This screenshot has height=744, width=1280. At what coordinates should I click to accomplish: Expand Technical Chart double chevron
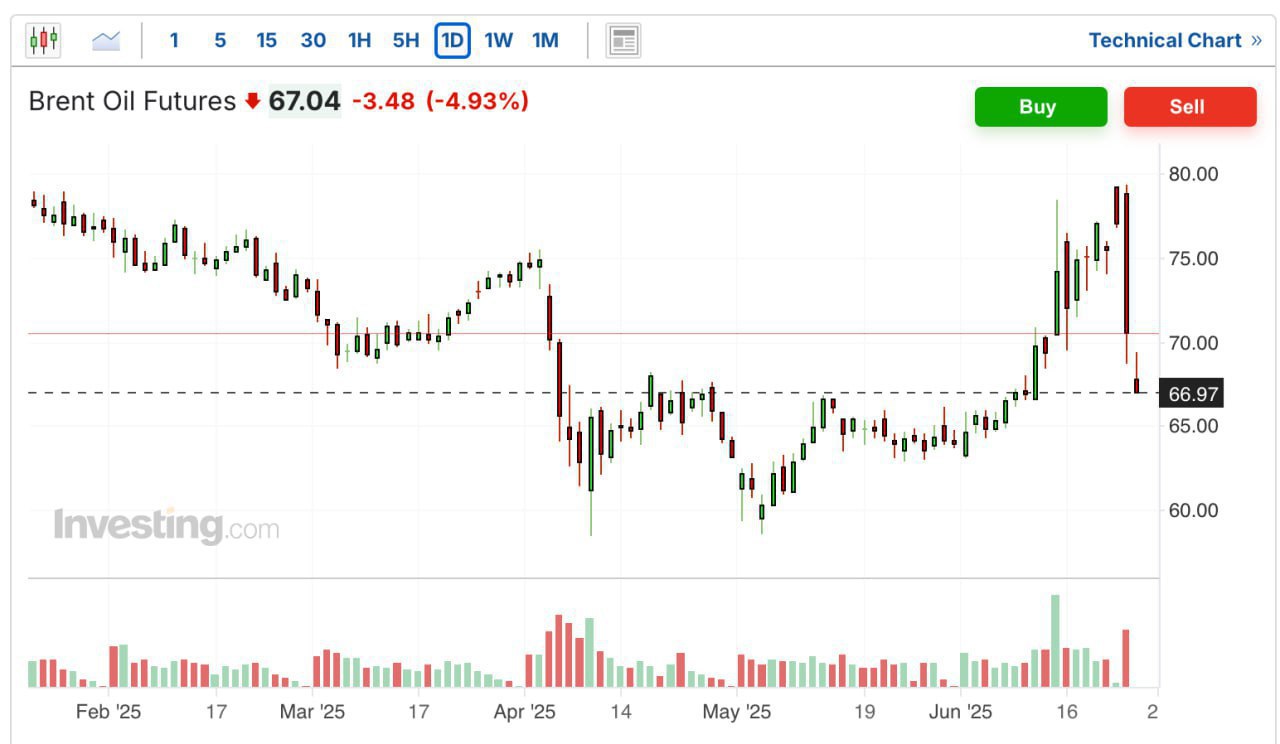1257,40
